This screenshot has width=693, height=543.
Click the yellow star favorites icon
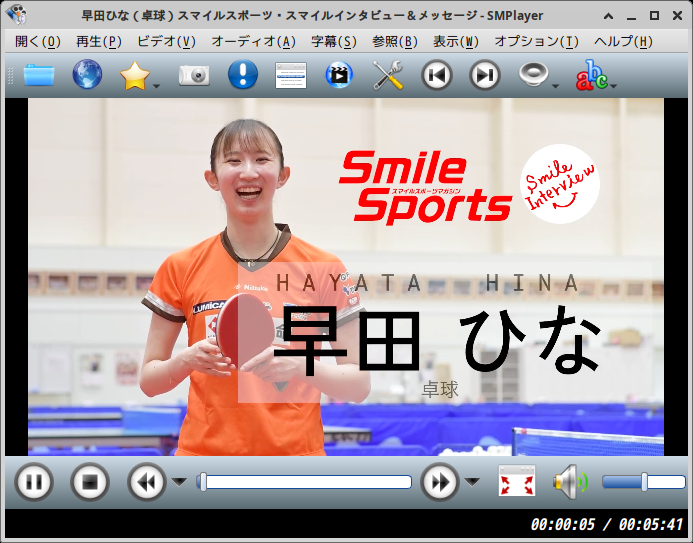click(134, 76)
